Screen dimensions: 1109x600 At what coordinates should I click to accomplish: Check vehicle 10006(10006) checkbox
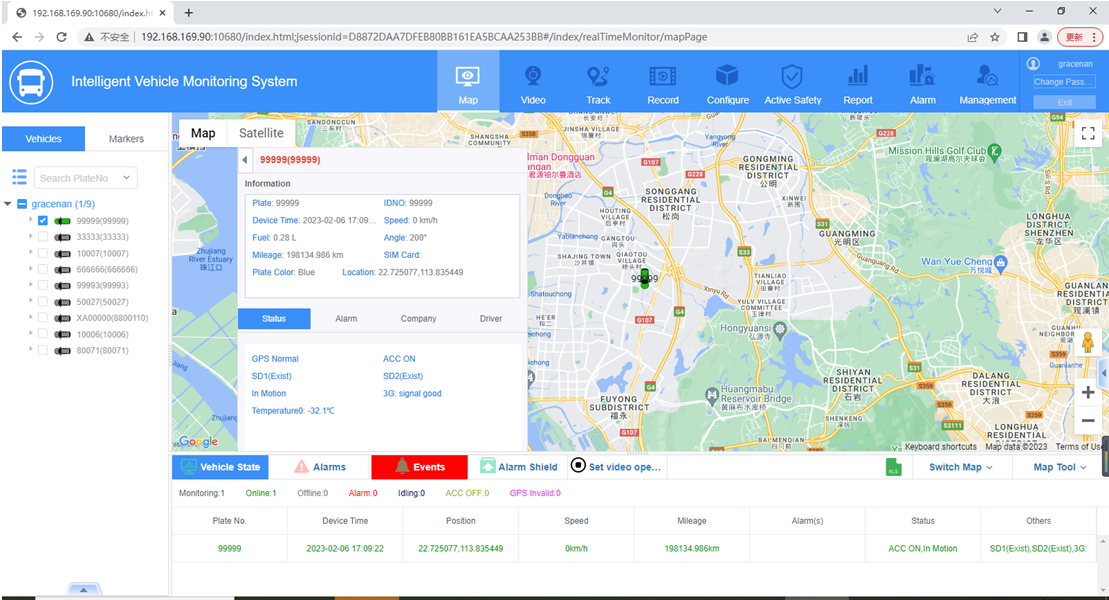[42, 334]
